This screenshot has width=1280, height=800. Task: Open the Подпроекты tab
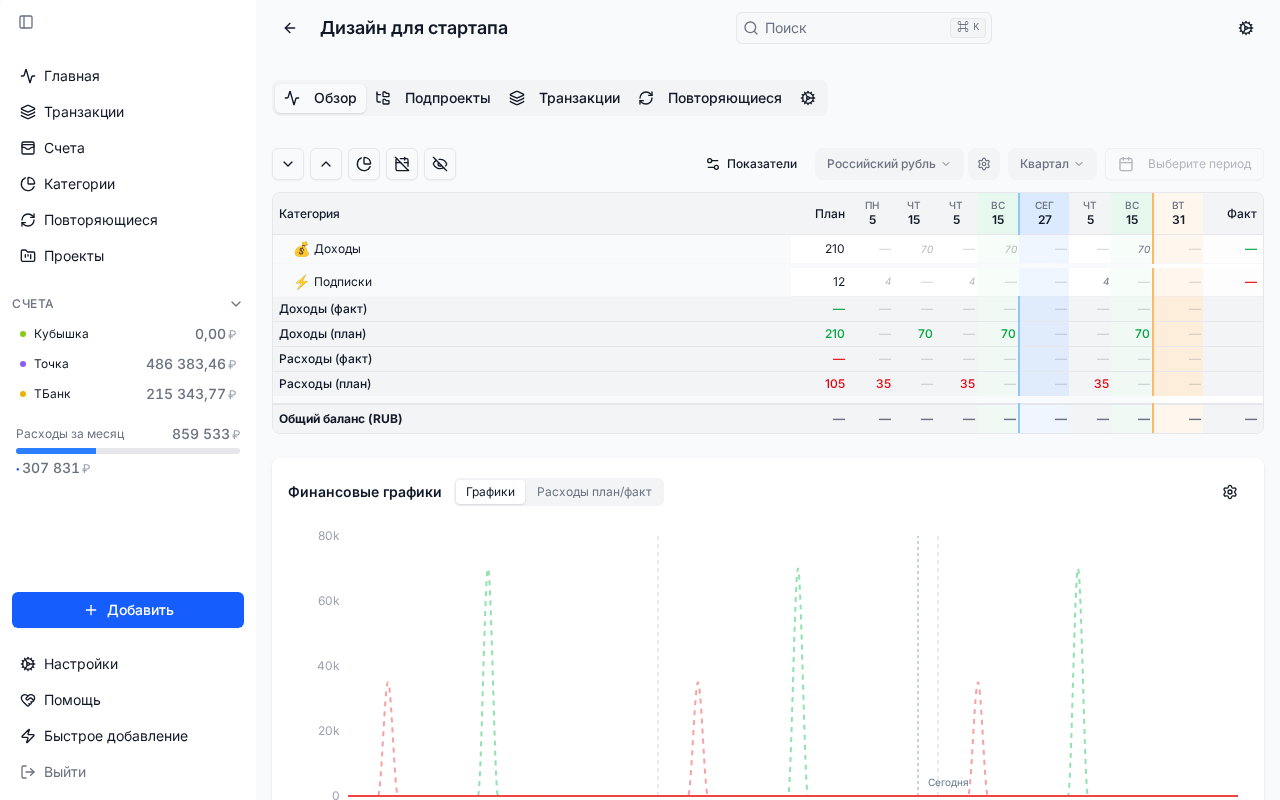pos(434,98)
